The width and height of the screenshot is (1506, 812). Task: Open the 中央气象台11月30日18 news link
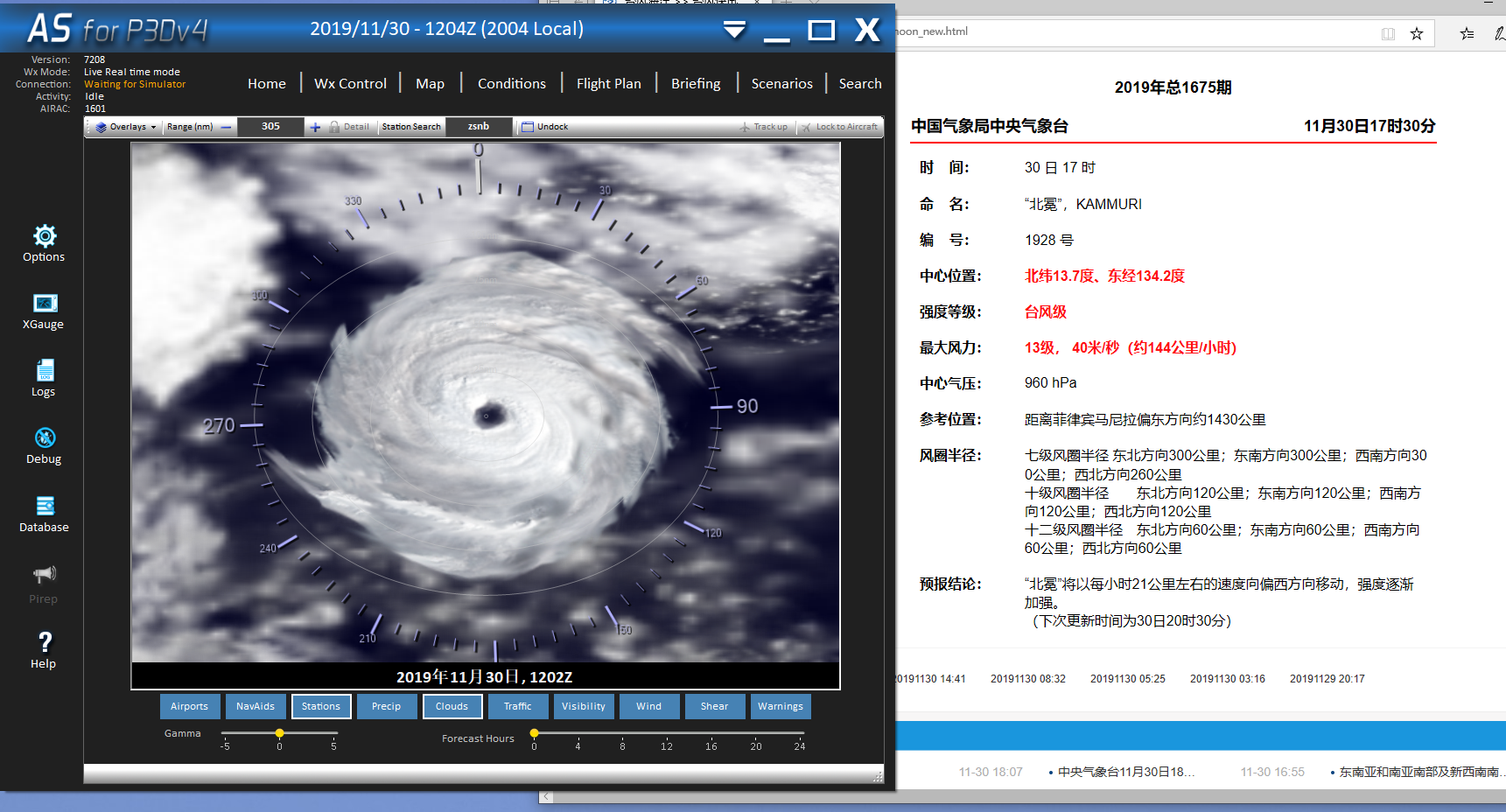[x=1126, y=772]
